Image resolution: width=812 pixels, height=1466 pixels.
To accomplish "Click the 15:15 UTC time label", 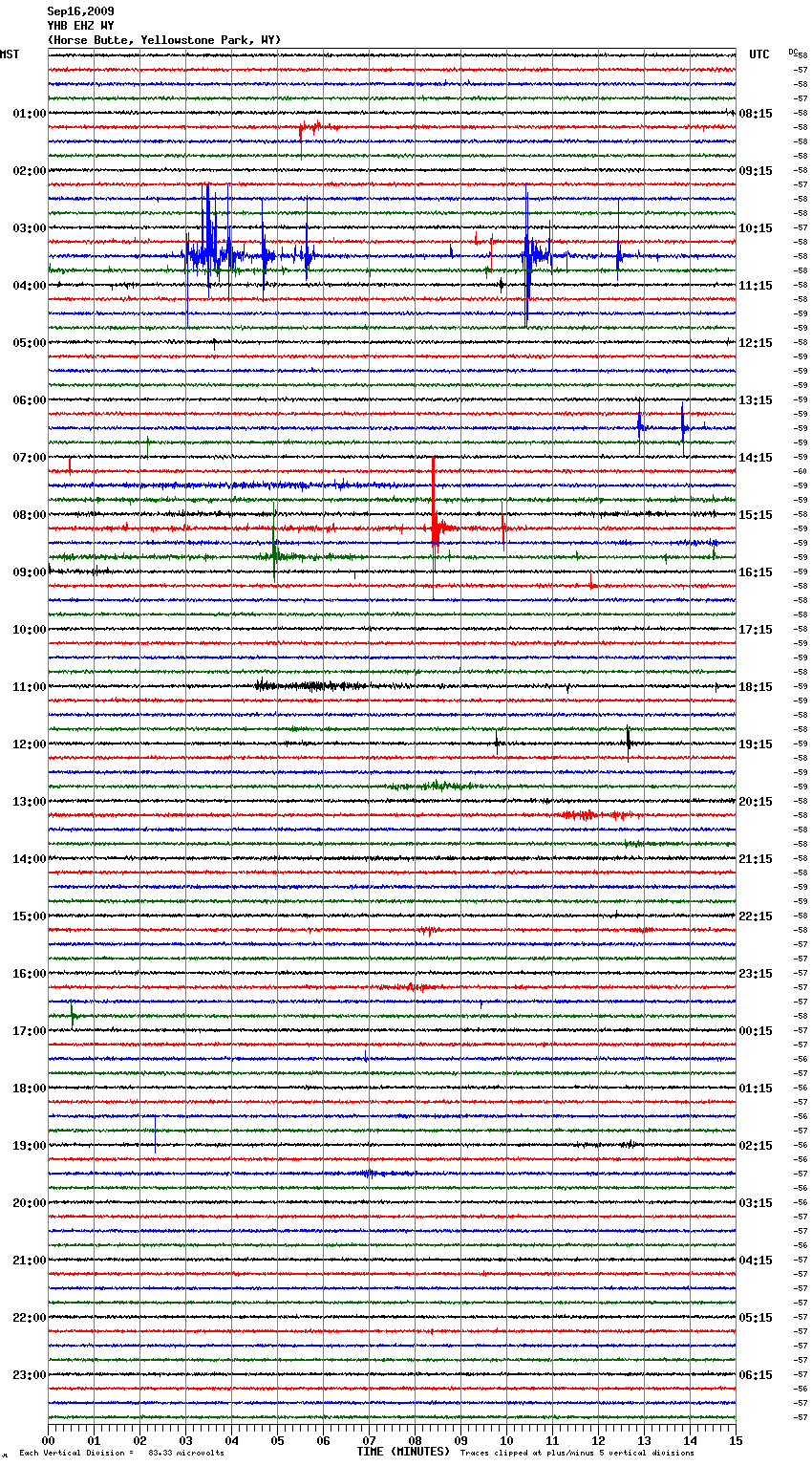I will coord(756,515).
